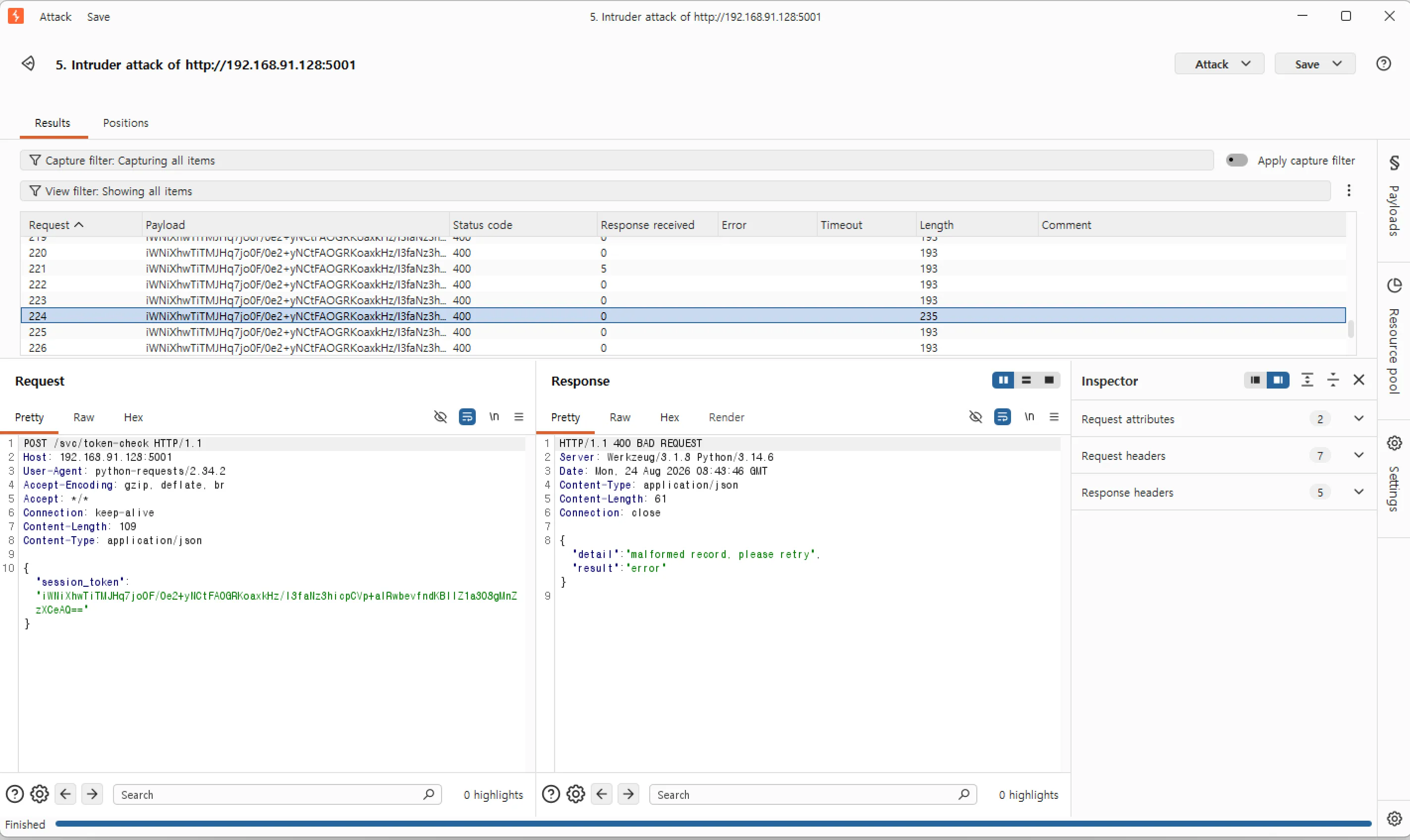Sort by the Length column header
Image resolution: width=1410 pixels, height=840 pixels.
[977, 224]
